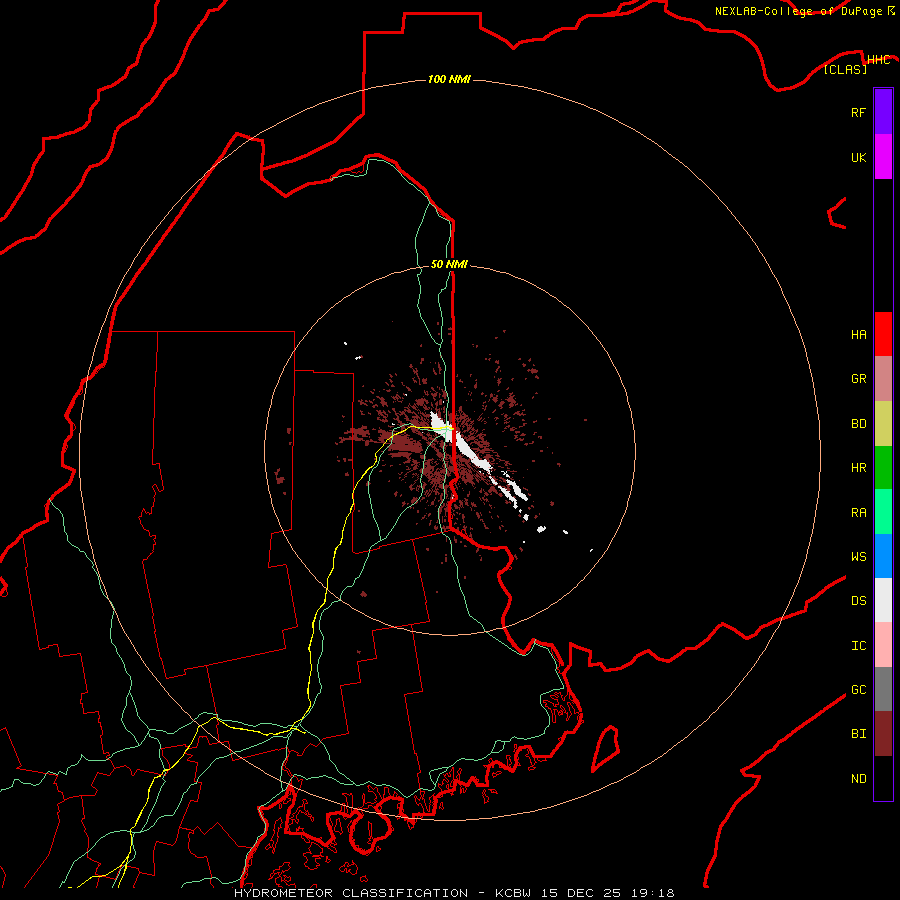Click the WS legend label
900x900 pixels.
tap(858, 556)
